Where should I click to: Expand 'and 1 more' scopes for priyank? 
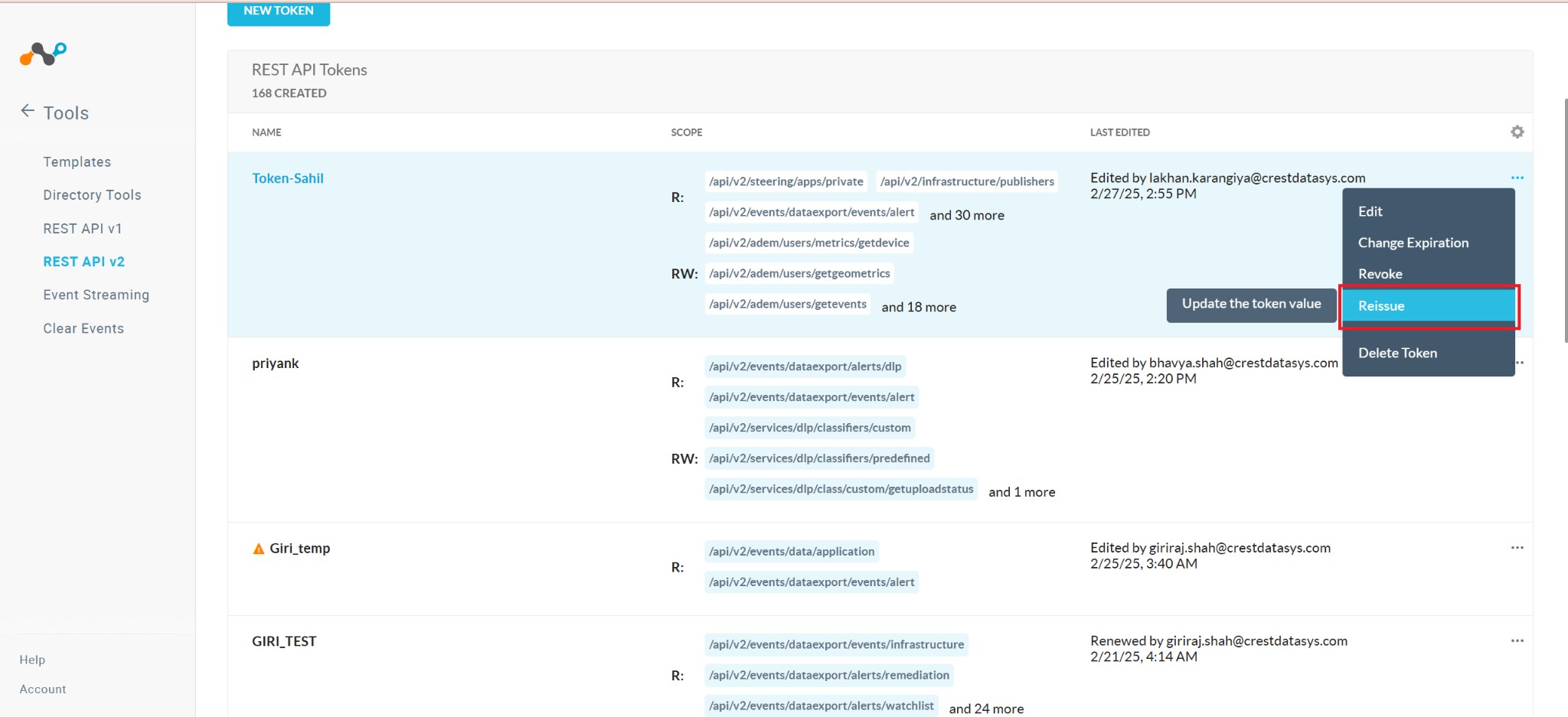[1022, 492]
